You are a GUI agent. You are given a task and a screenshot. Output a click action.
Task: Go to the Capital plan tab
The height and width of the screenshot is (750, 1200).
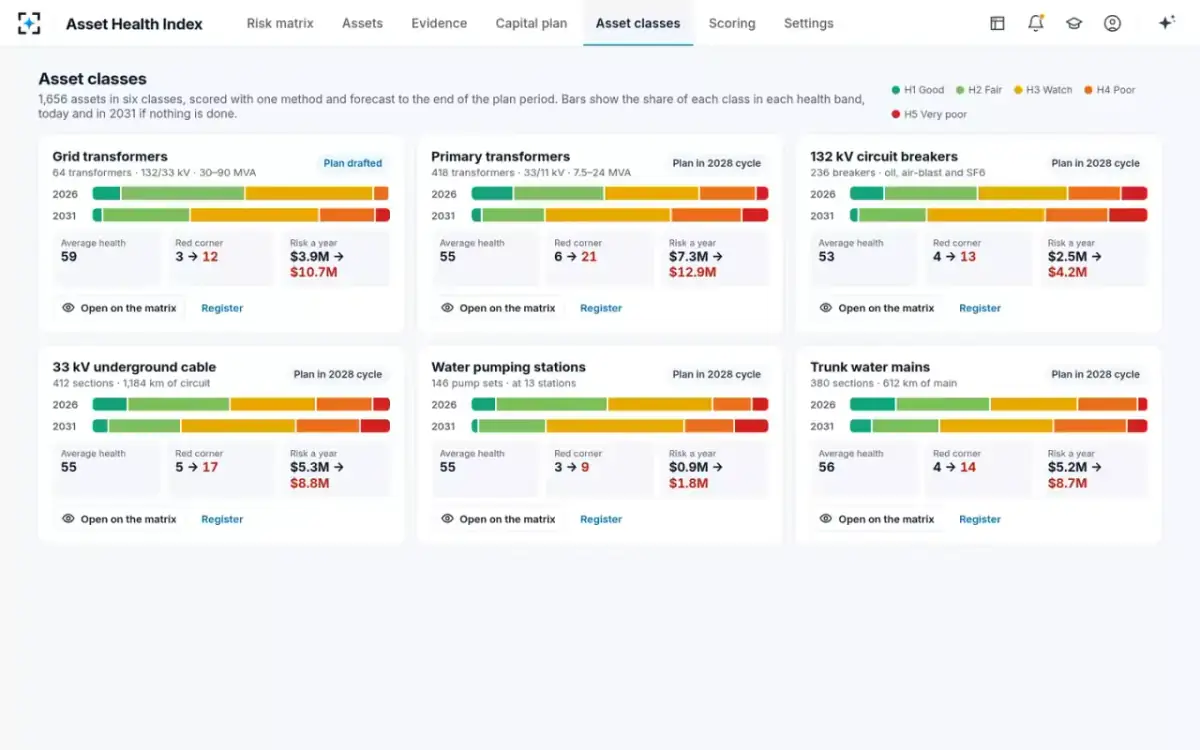531,23
